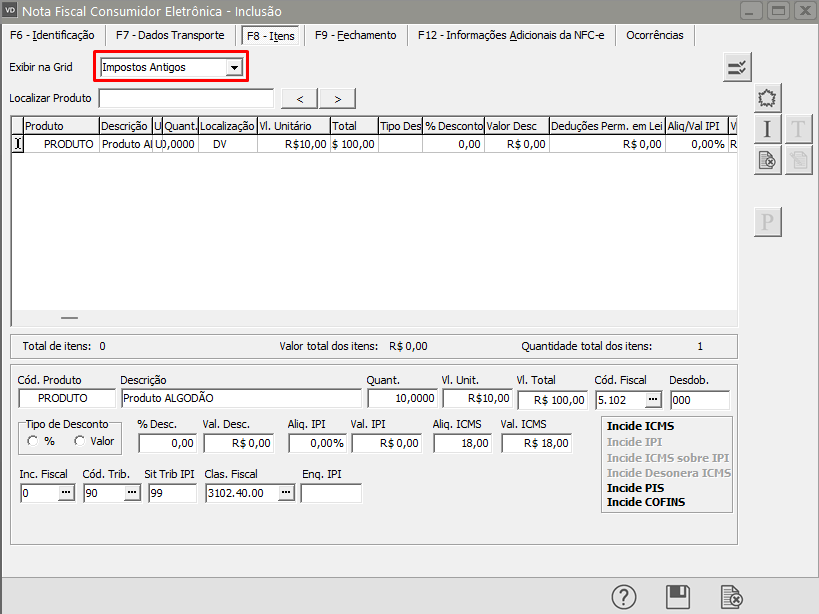The image size is (819, 614).
Task: Open the Cód. Trib. lookup button
Action: [x=132, y=493]
